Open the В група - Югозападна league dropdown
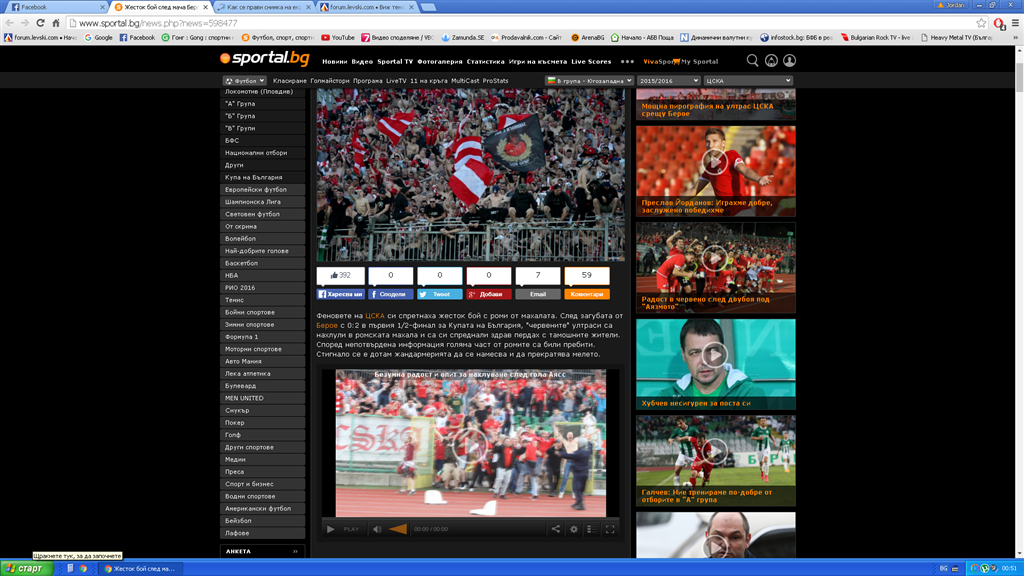The width and height of the screenshot is (1024, 576). click(589, 81)
